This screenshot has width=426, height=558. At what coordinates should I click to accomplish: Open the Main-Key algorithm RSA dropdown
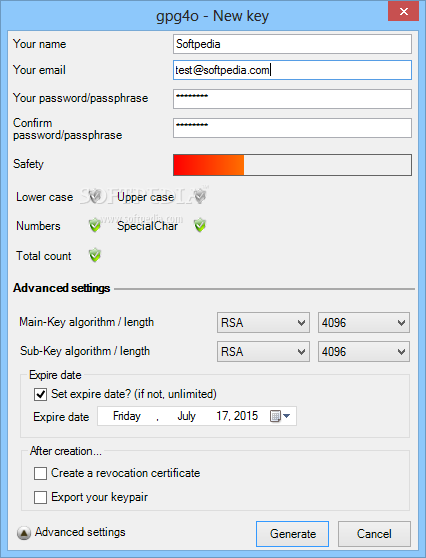263,323
